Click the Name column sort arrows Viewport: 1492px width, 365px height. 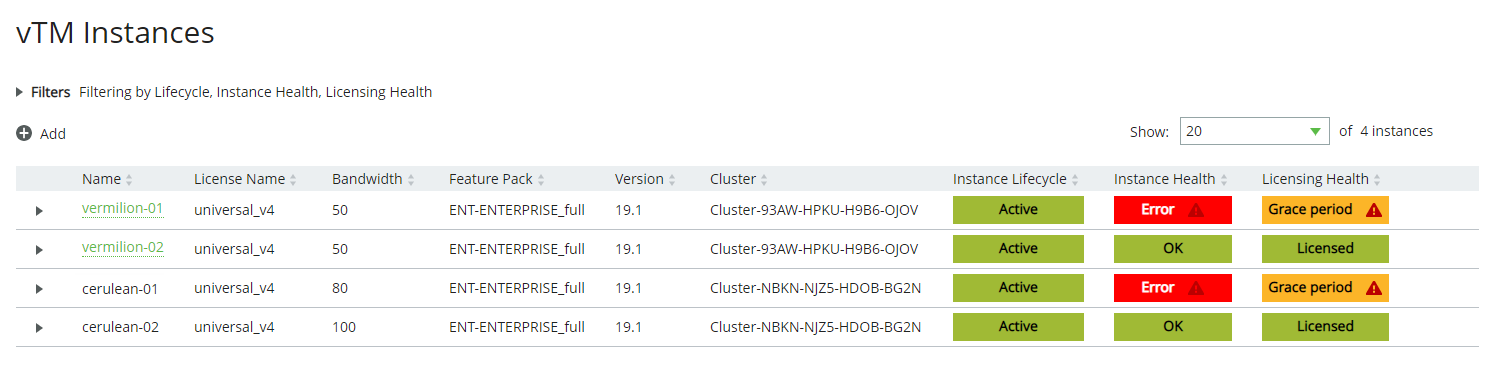pyautogui.click(x=129, y=180)
